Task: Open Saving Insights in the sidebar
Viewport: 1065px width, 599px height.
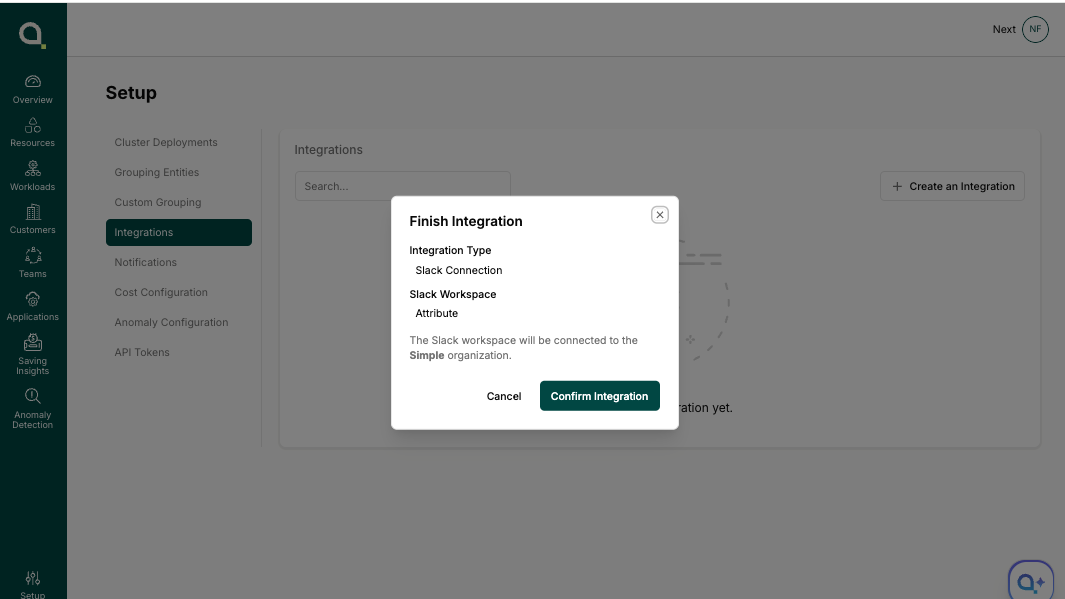Action: [33, 355]
